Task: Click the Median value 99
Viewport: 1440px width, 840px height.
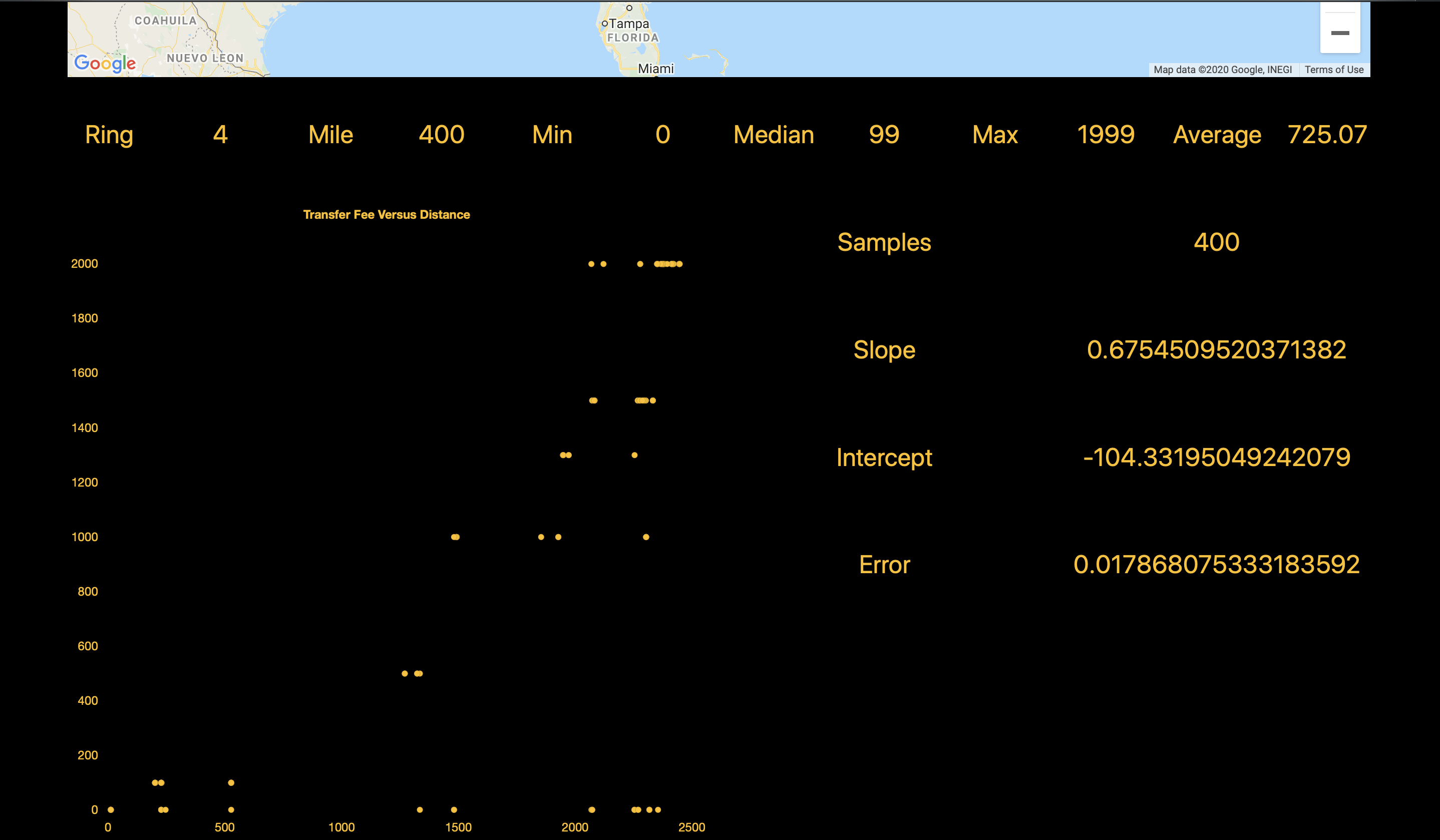Action: [884, 135]
